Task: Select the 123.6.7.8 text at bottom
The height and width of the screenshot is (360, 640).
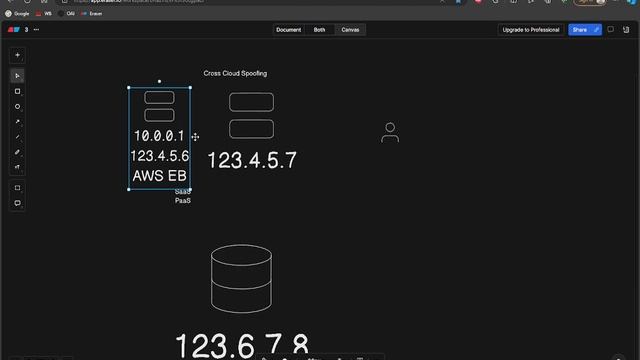Action: [x=242, y=345]
